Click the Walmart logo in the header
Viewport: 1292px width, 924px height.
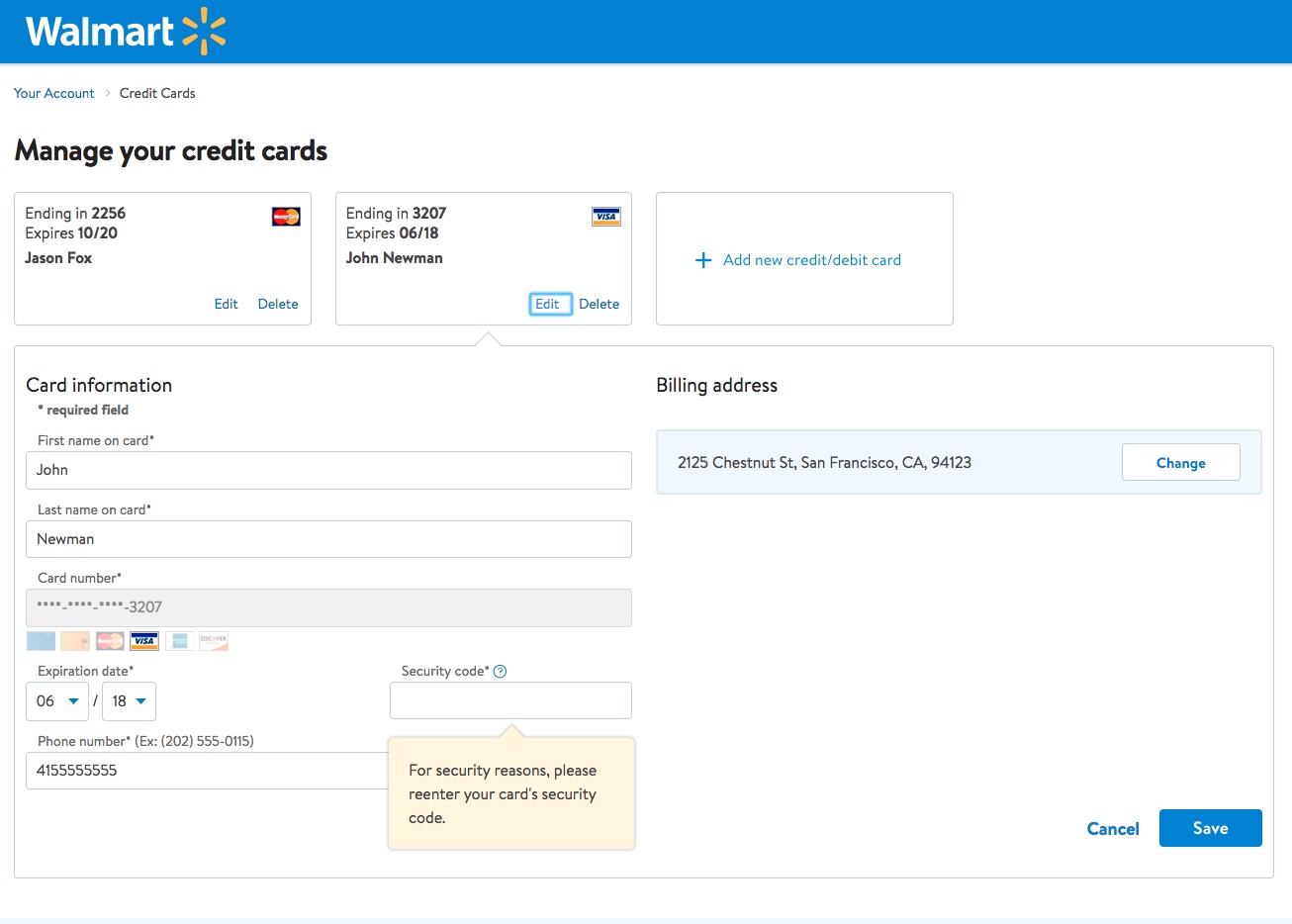126,32
